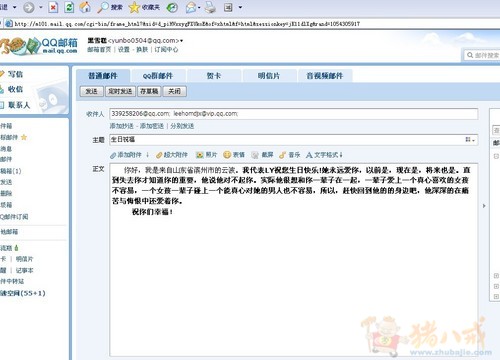Click the browser Print icon
Image resolution: width=500 pixels, height=360 pixels.
click(x=210, y=7)
